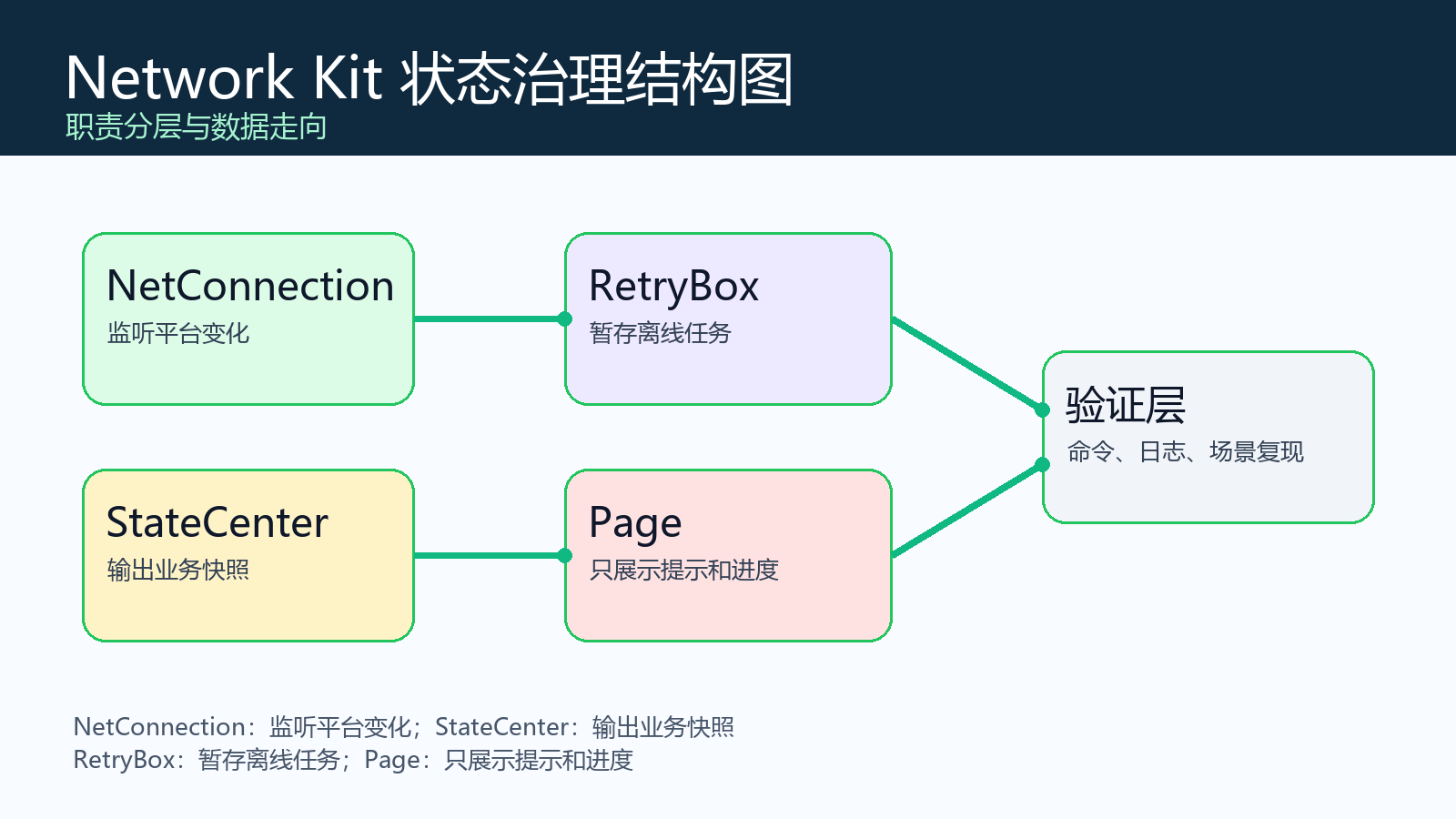
Task: Select "暂存离线任务" text under RetryBox box
Action: coord(661,333)
